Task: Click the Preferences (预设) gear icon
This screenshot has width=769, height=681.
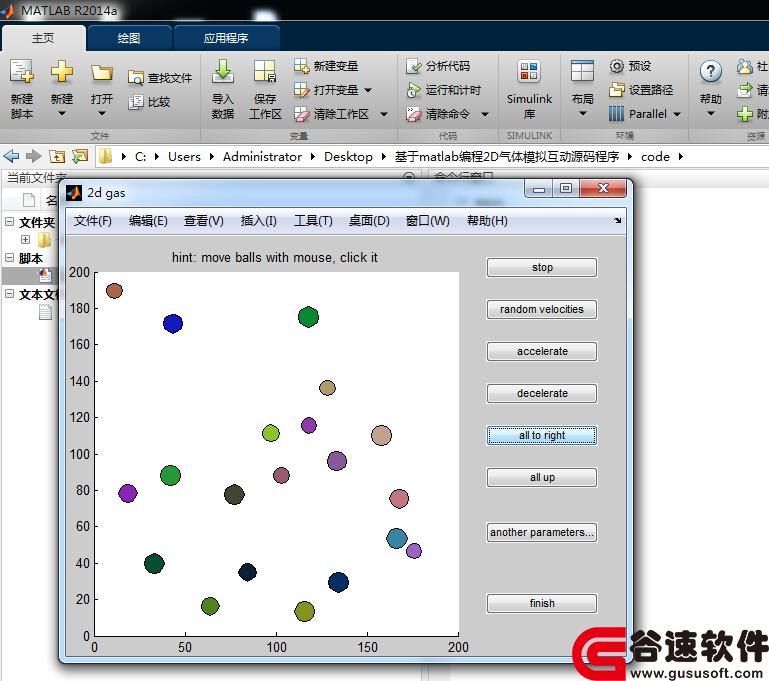Action: [616, 66]
